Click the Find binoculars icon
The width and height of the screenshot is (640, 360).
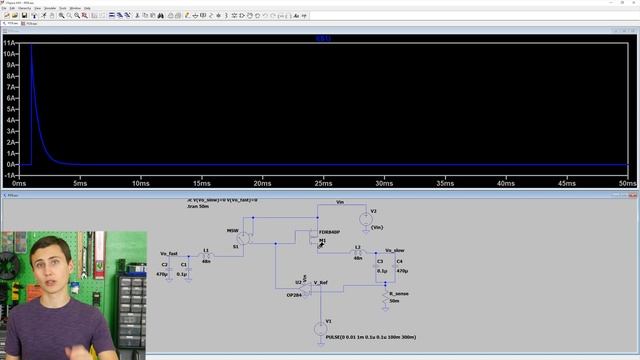point(160,16)
